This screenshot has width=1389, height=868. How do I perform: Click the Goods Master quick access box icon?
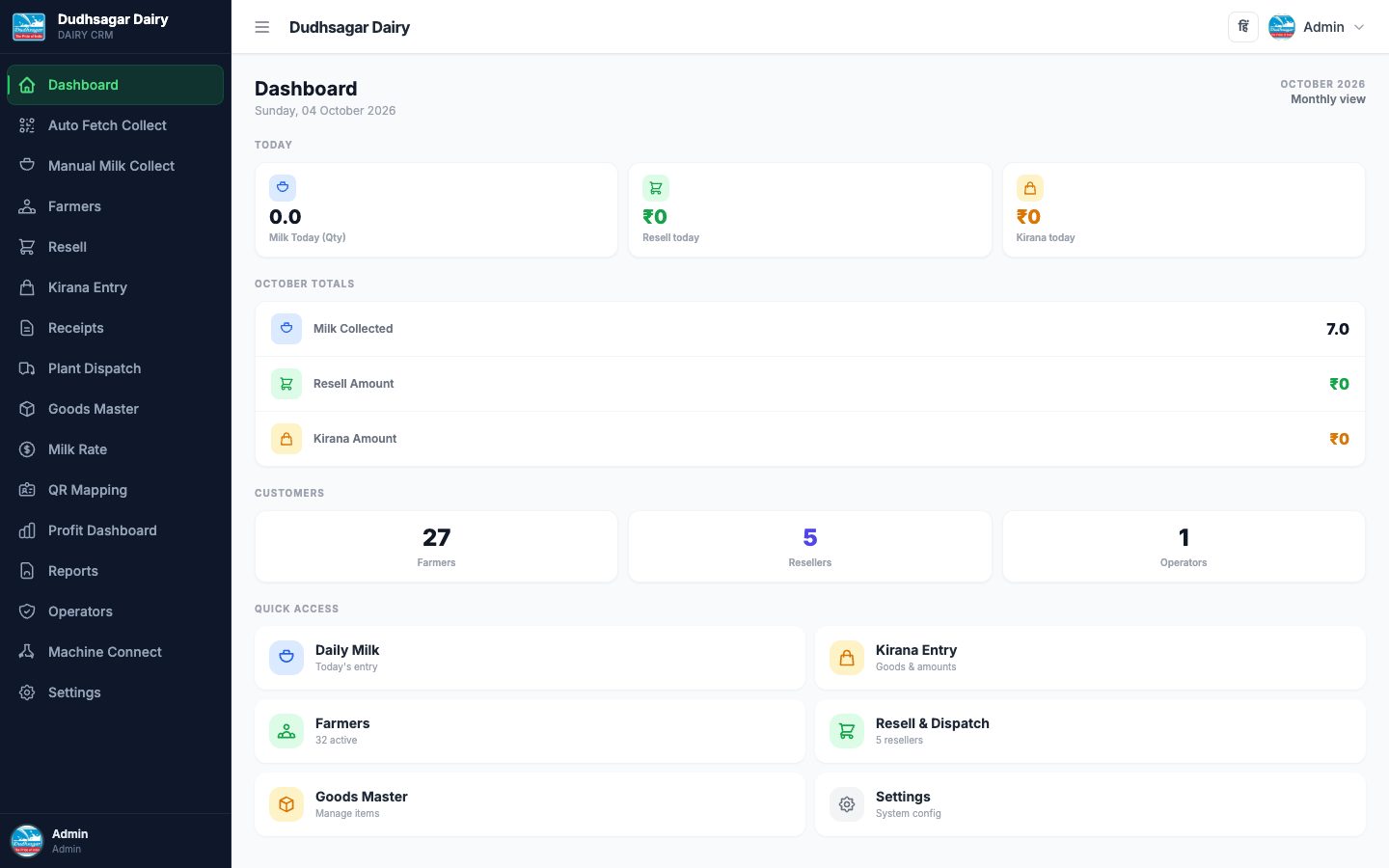pyautogui.click(x=286, y=804)
